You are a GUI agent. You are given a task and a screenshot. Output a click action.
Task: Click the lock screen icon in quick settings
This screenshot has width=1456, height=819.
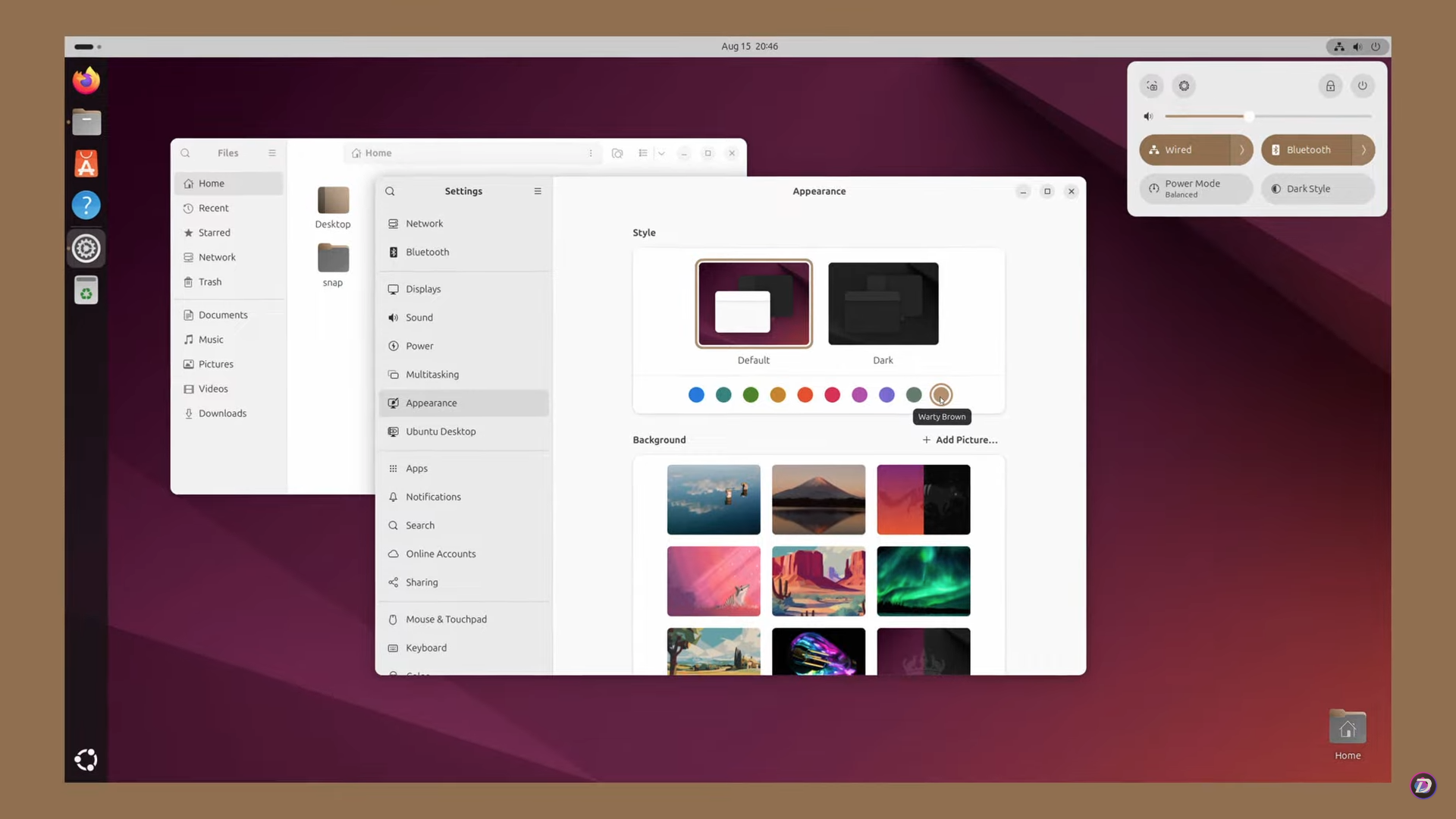click(1329, 86)
